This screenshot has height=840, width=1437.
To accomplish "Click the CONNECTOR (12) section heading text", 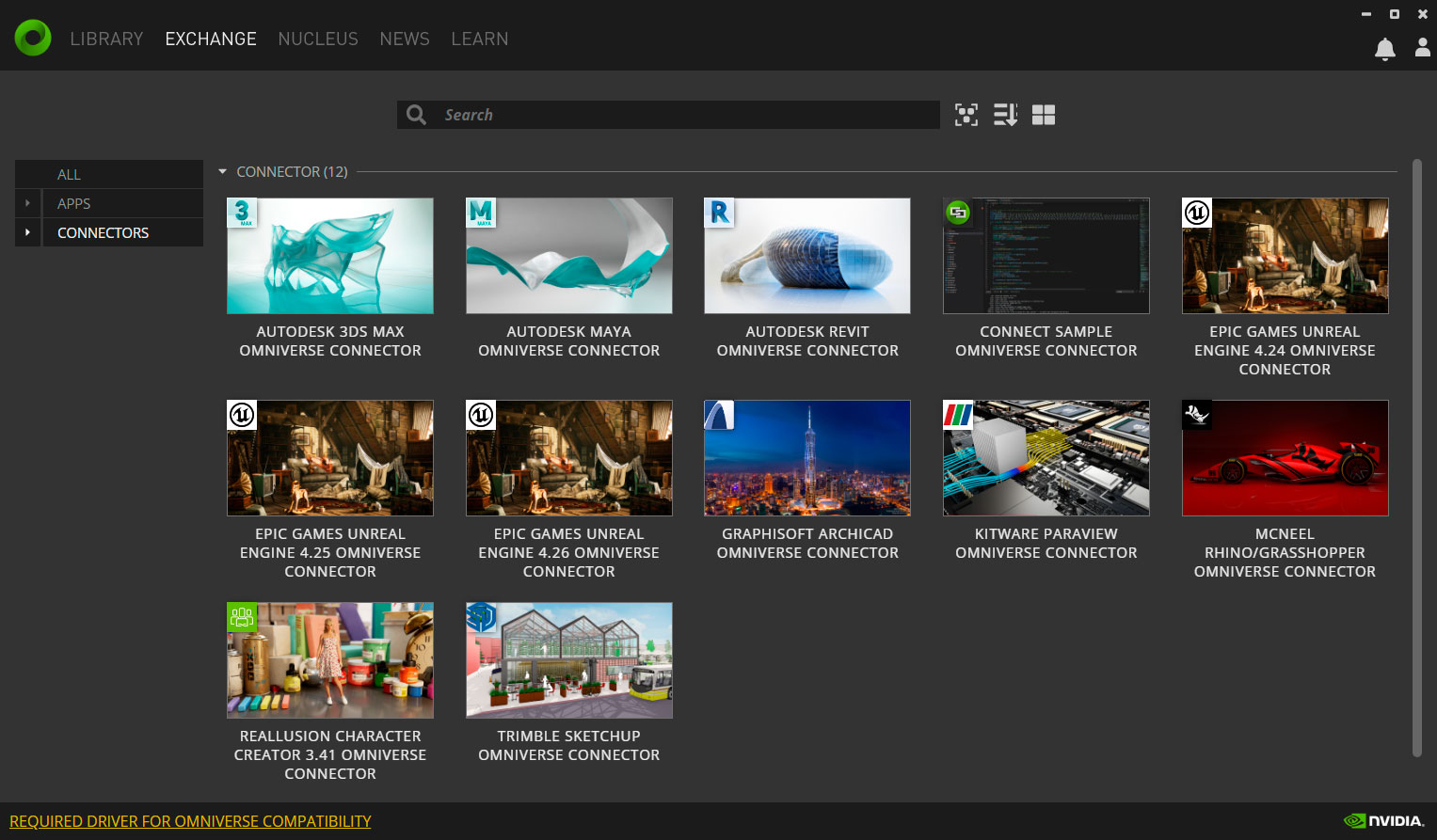I will tap(292, 172).
